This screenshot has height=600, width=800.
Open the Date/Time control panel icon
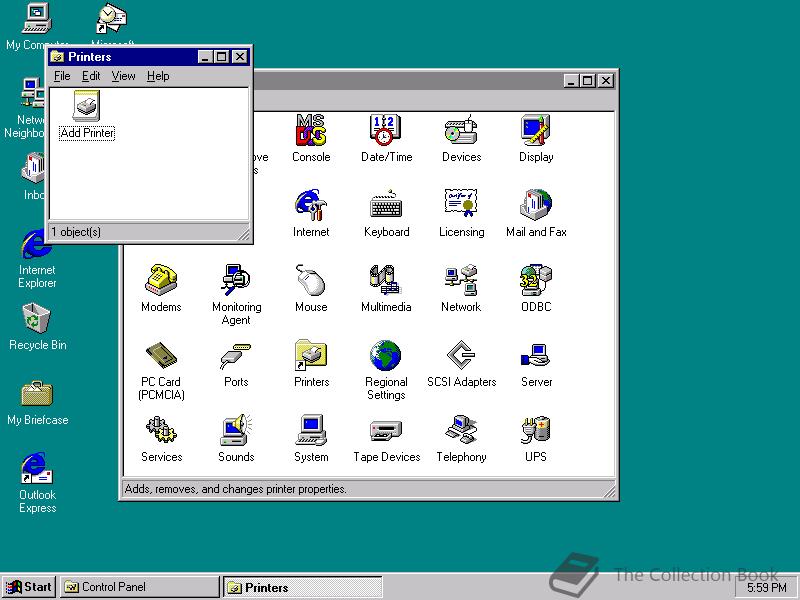[386, 130]
